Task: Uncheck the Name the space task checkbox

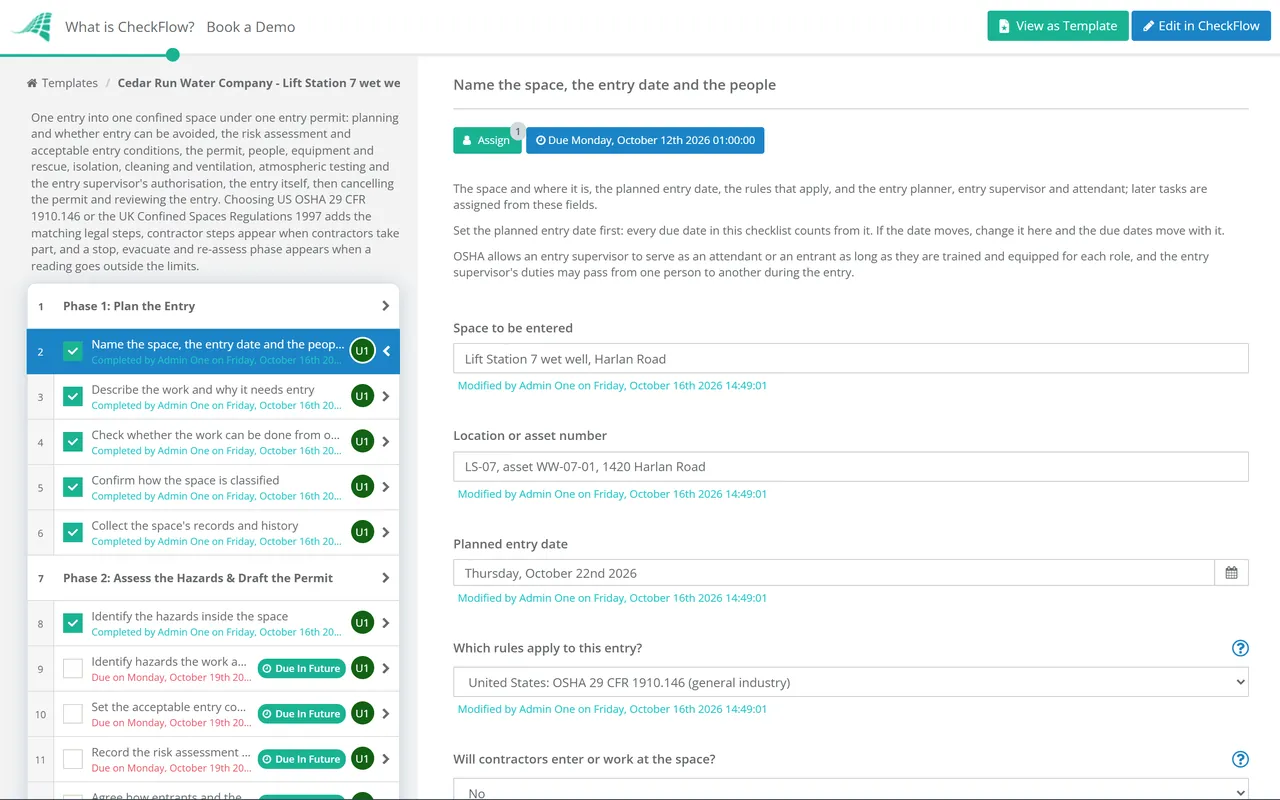Action: [x=73, y=351]
